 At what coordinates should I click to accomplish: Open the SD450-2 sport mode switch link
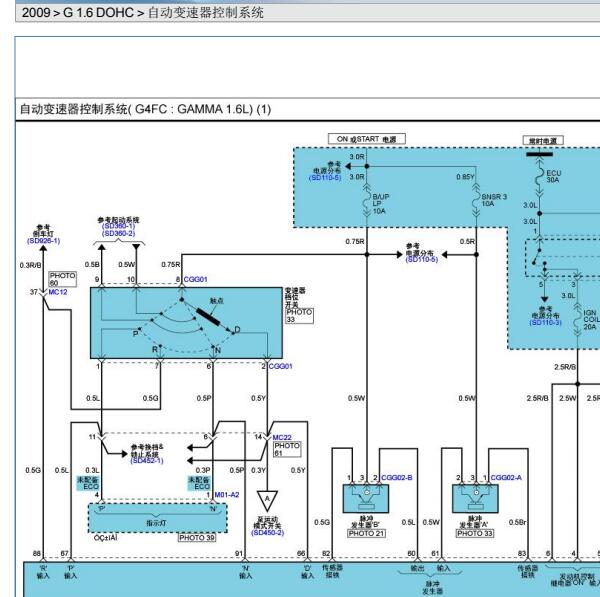pos(267,532)
